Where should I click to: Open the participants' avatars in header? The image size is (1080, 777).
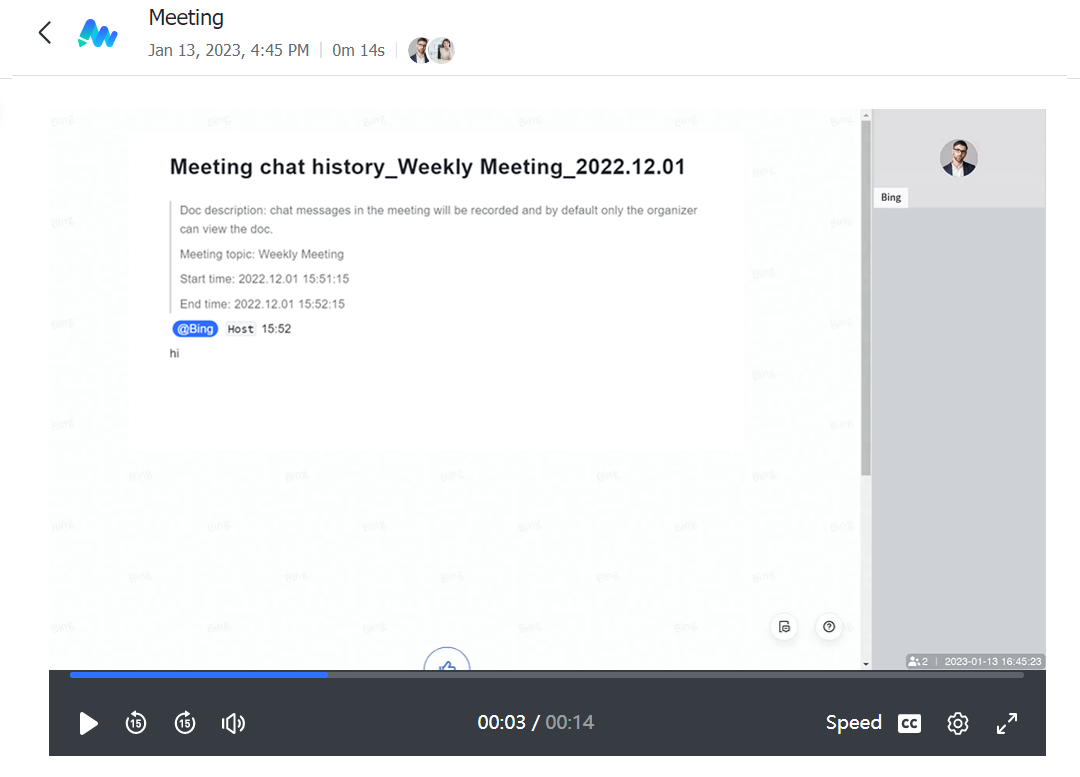431,50
